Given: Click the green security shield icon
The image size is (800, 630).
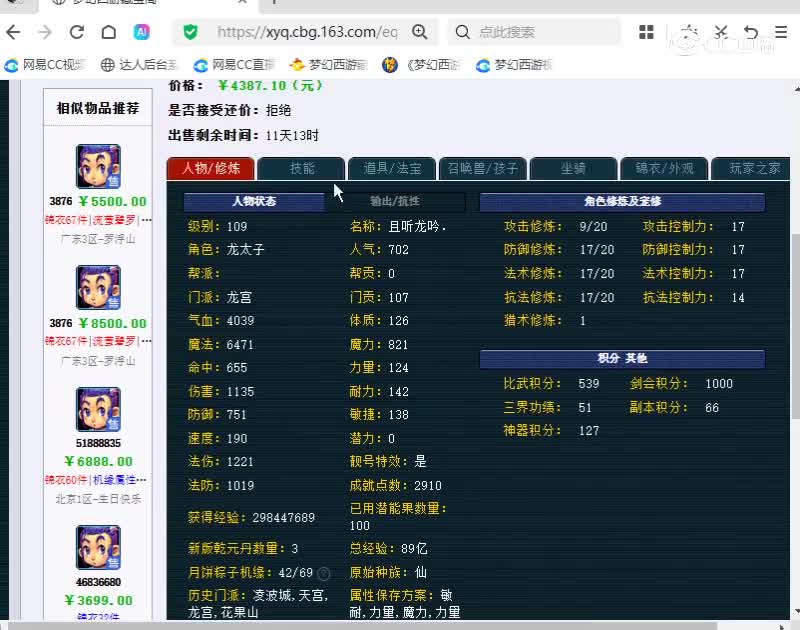Looking at the screenshot, I should [190, 32].
